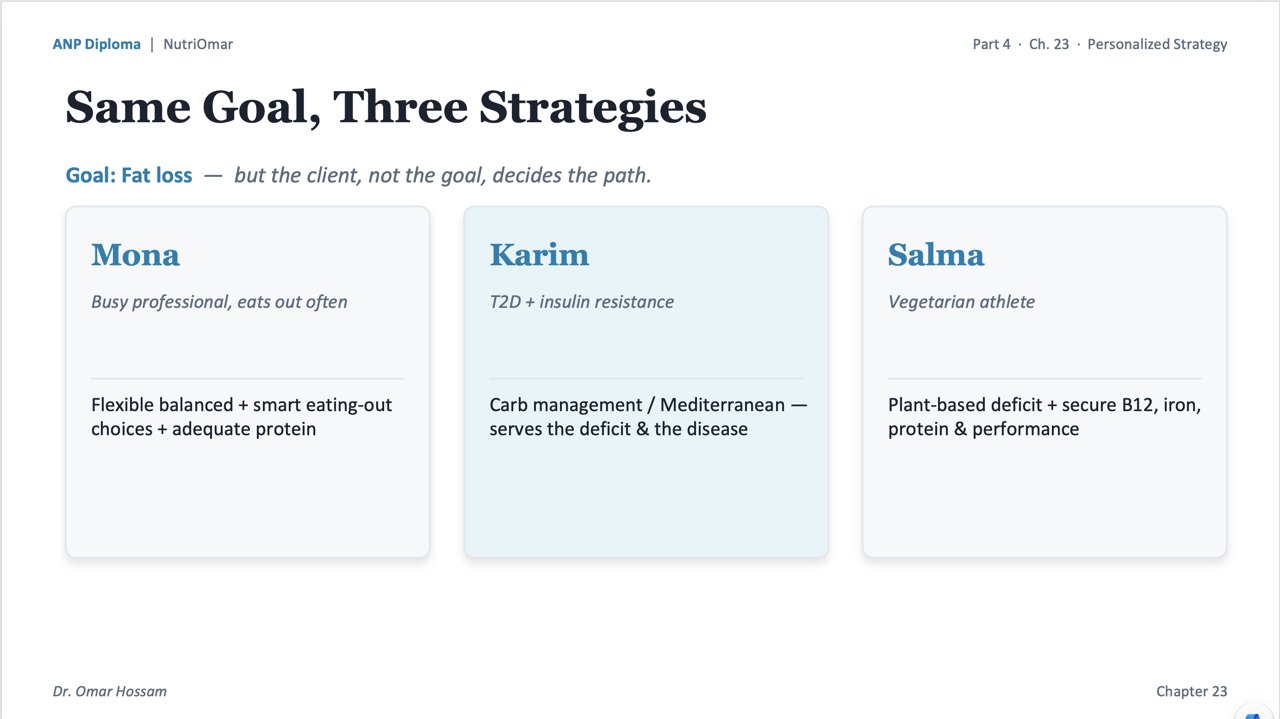Click the 'Goal: Fat loss' blue label

[x=129, y=175]
